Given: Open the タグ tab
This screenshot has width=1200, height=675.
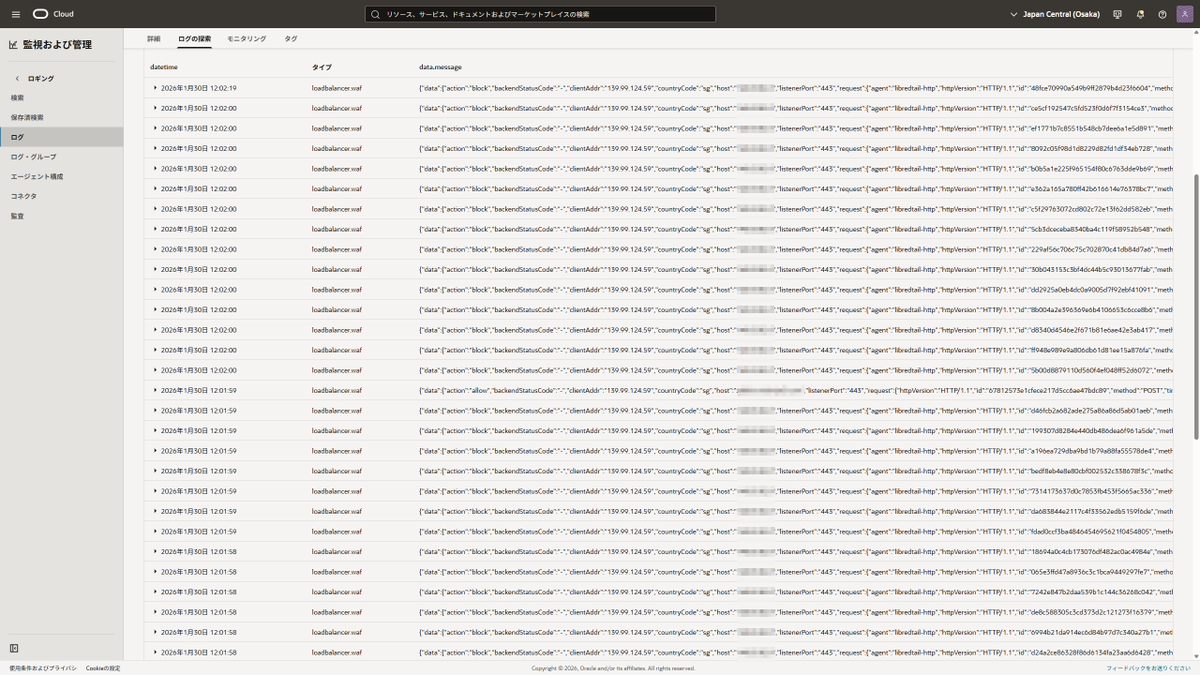Looking at the screenshot, I should point(290,39).
